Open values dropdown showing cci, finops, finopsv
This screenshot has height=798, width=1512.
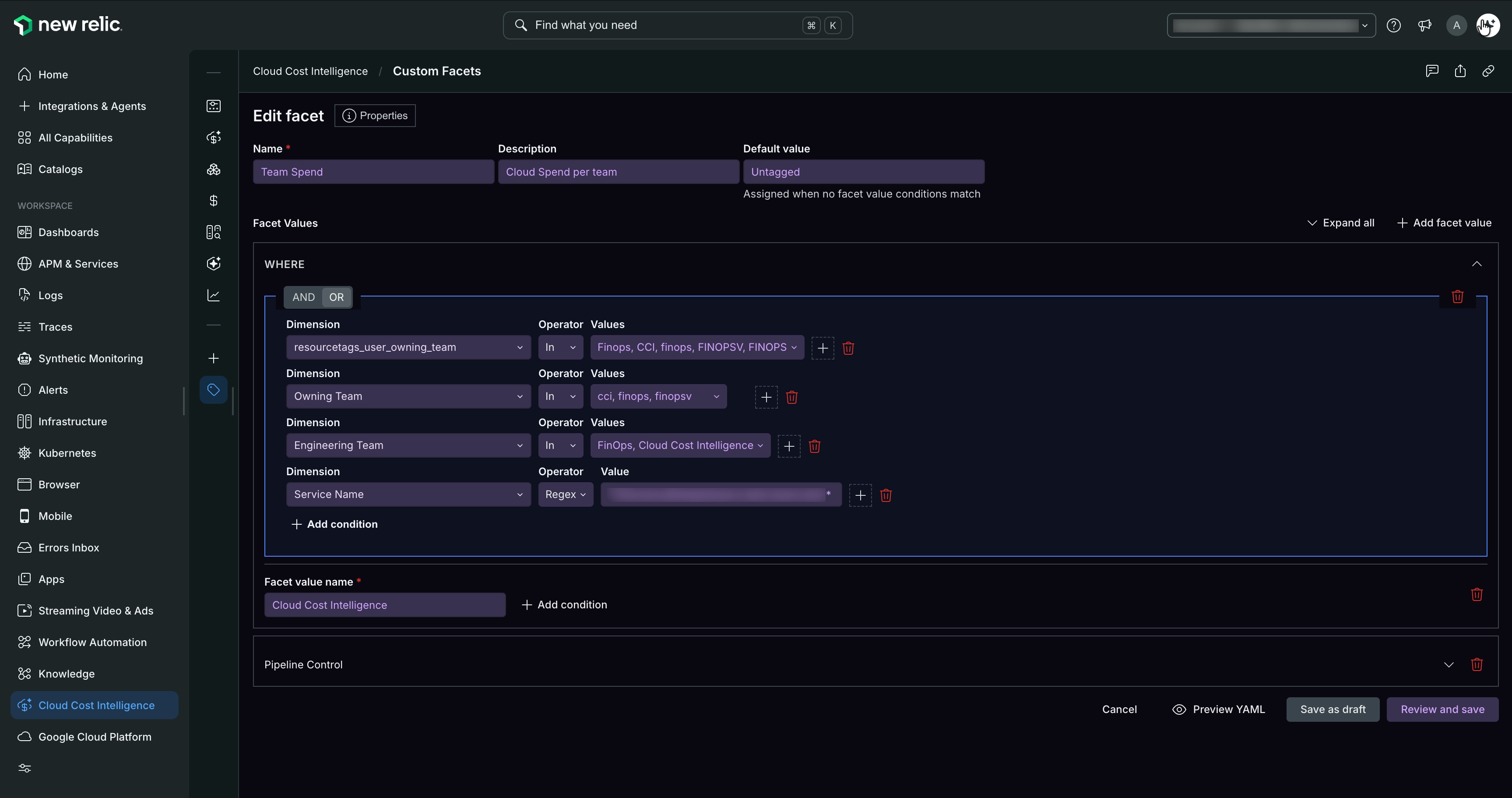(658, 396)
